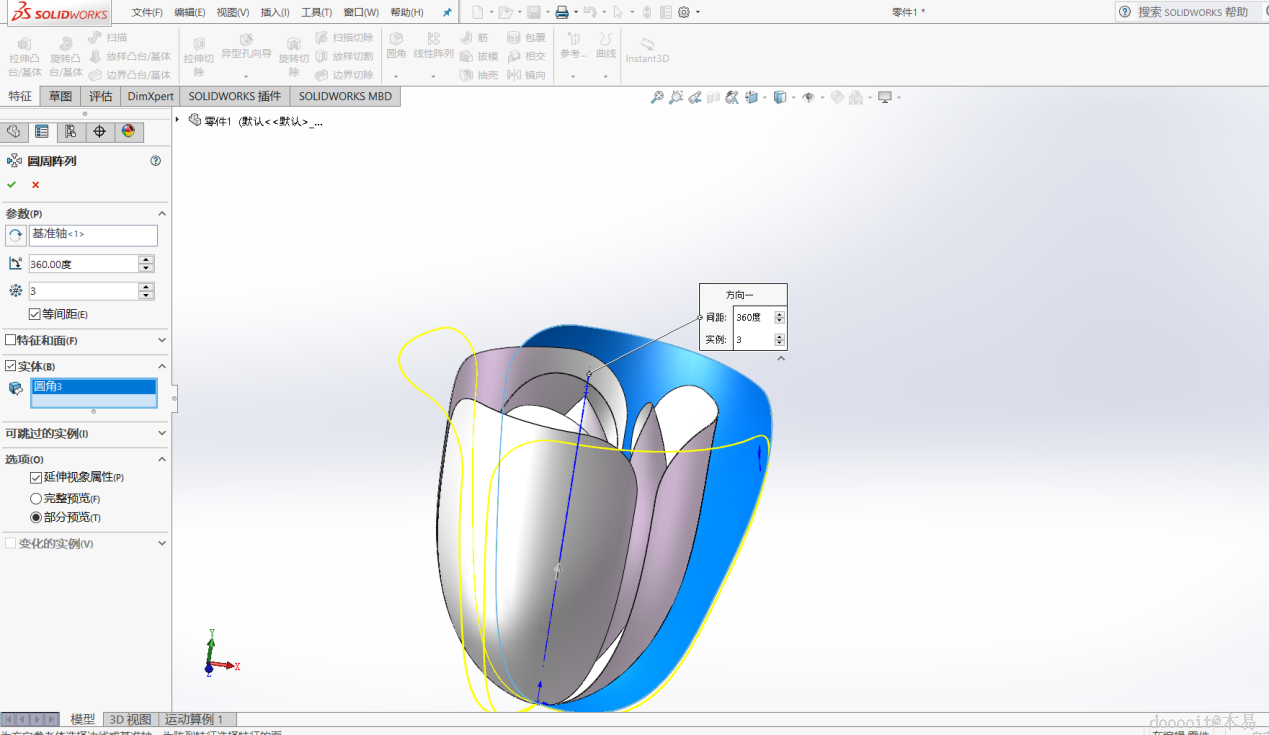Collapse the 选项 options section
The width and height of the screenshot is (1269, 735).
coord(162,460)
